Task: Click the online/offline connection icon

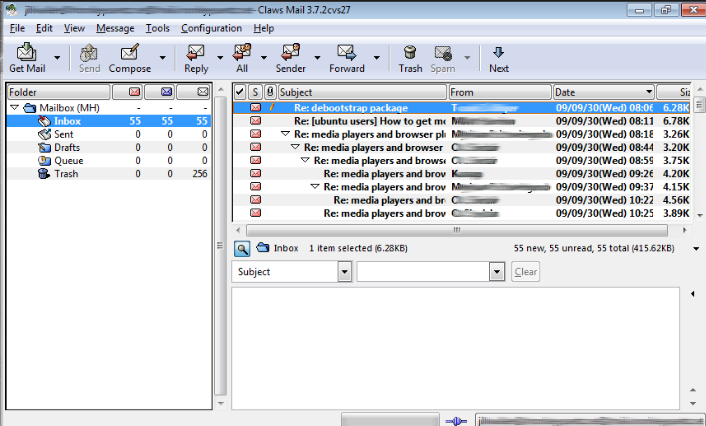Action: pos(456,421)
